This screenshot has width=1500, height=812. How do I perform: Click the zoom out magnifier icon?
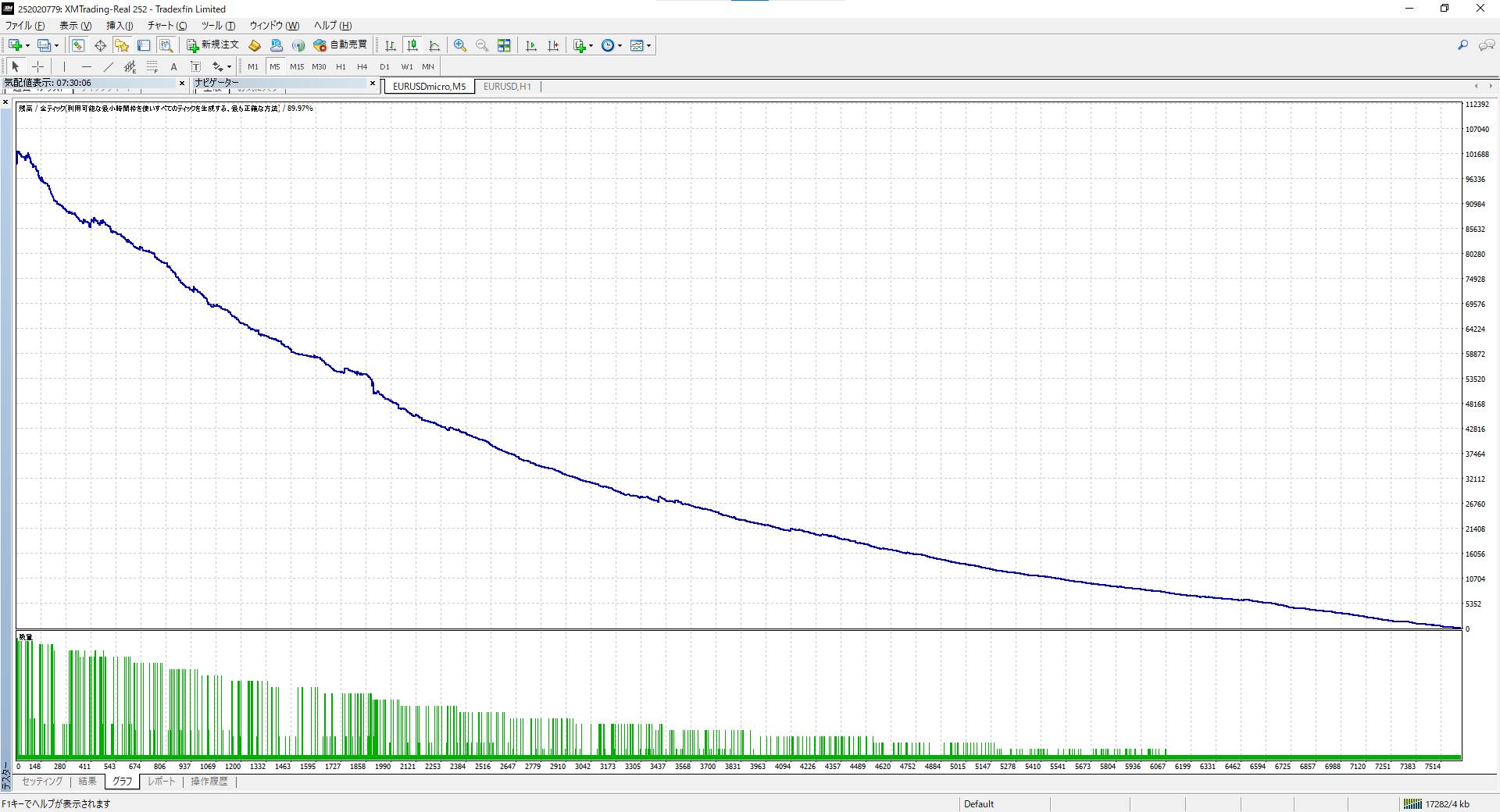click(x=482, y=45)
